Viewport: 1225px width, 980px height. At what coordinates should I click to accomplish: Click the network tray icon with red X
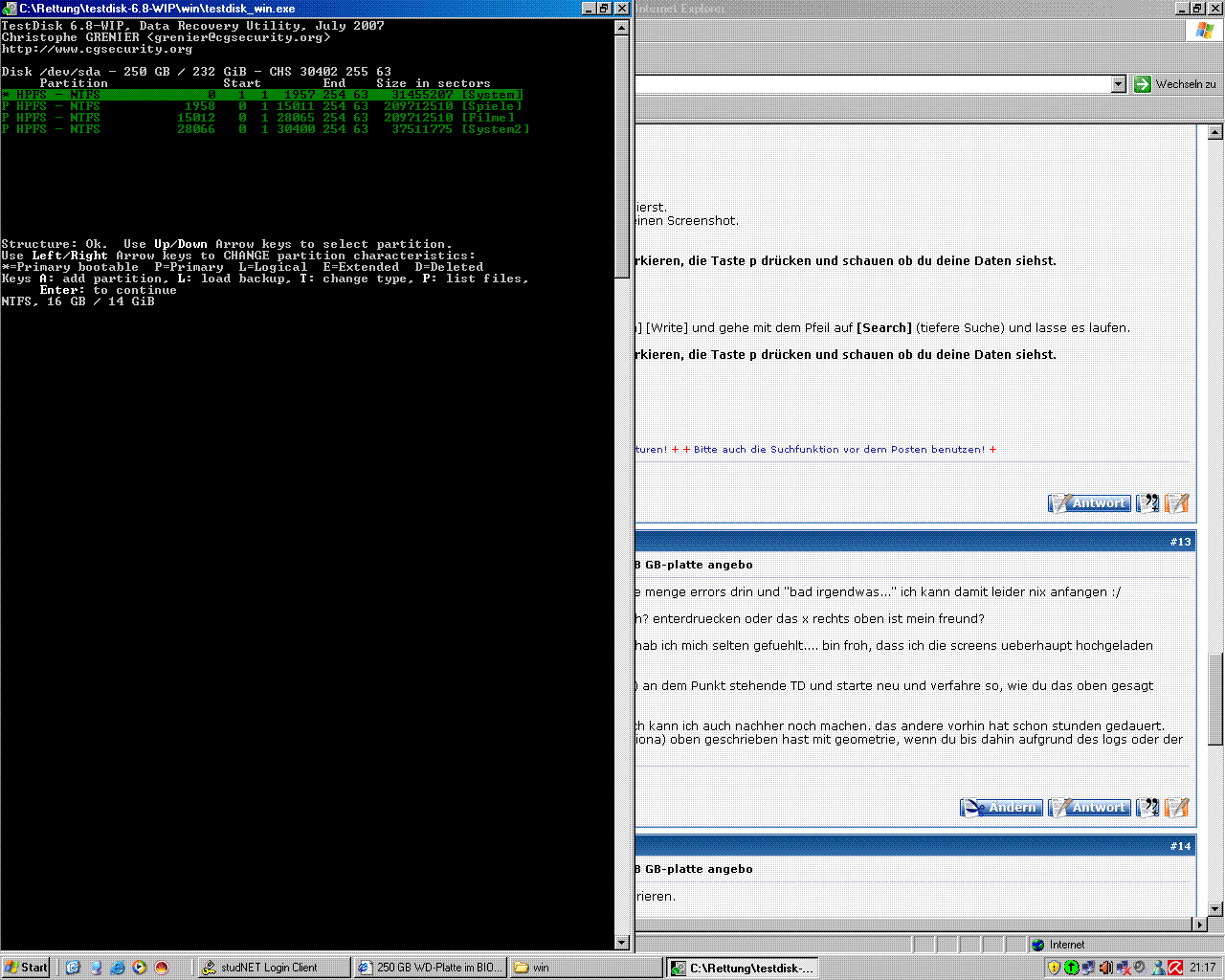(1123, 968)
